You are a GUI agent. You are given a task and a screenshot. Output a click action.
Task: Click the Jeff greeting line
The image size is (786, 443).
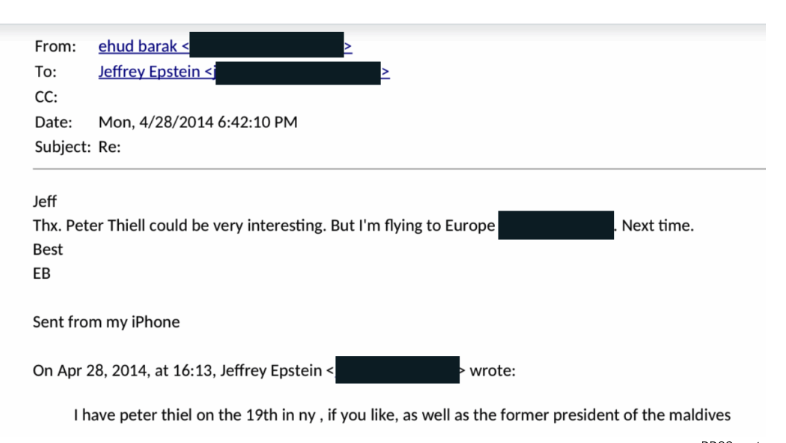45,201
